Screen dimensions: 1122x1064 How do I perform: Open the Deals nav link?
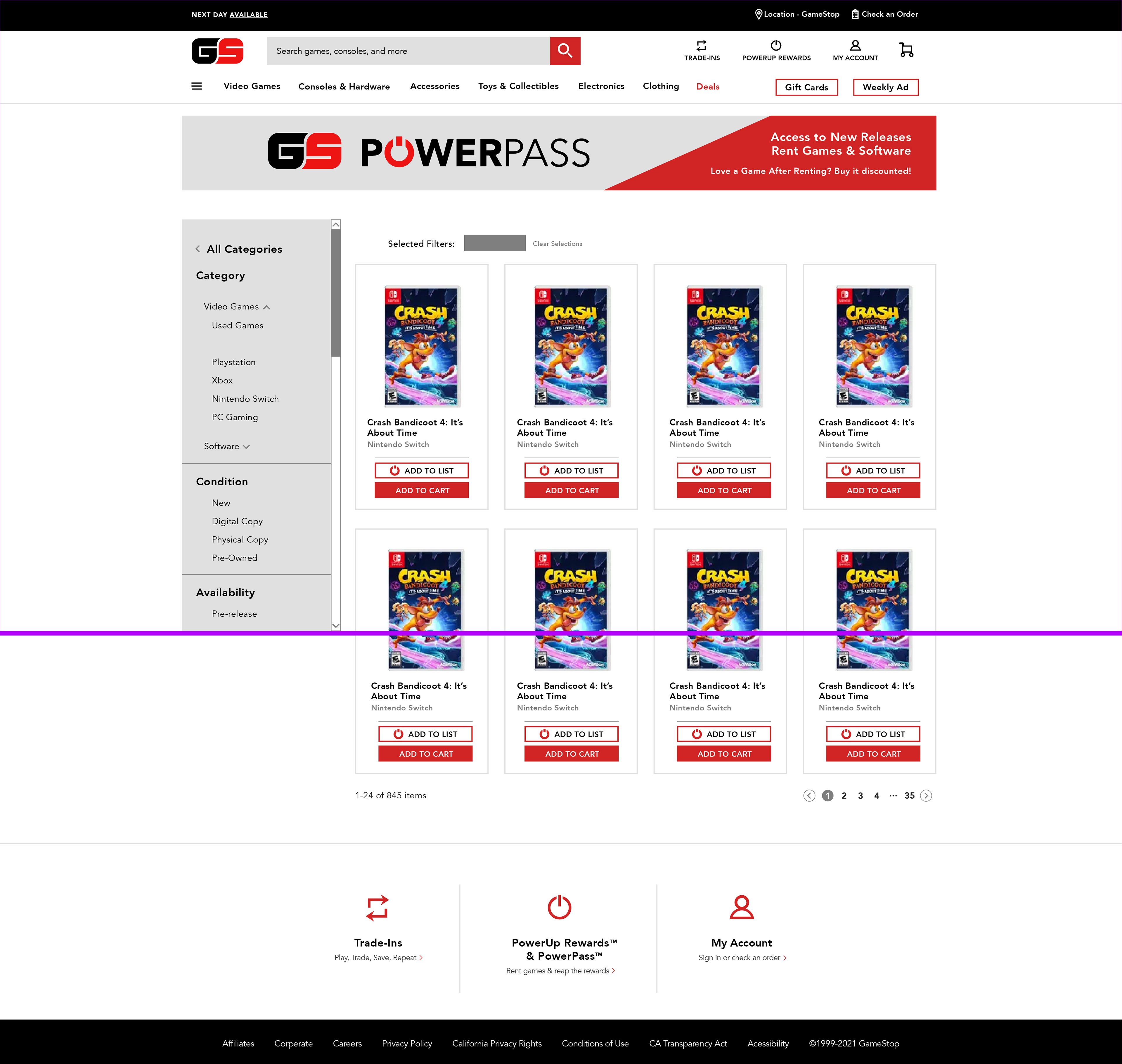click(708, 87)
